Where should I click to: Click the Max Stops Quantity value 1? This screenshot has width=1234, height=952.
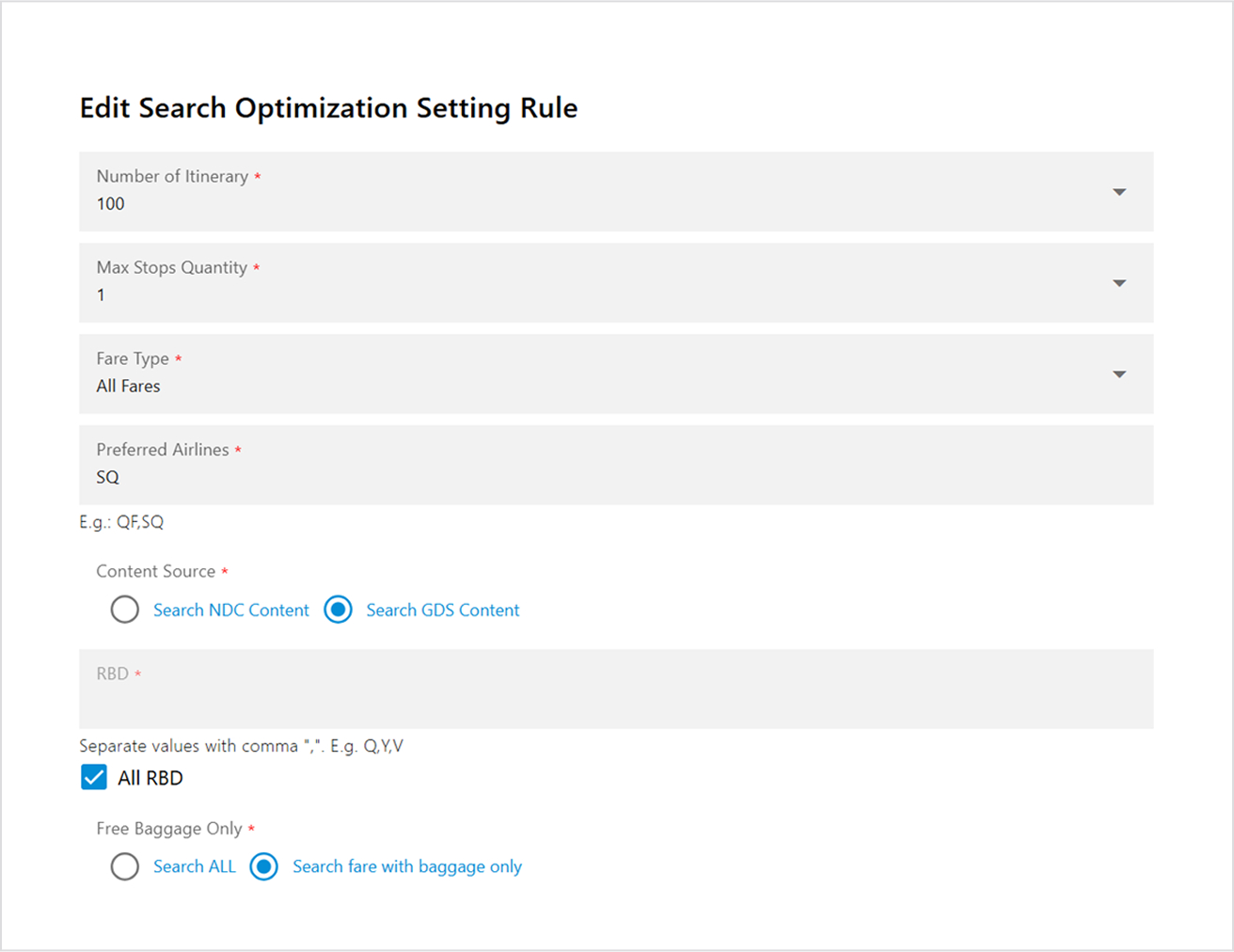[101, 295]
